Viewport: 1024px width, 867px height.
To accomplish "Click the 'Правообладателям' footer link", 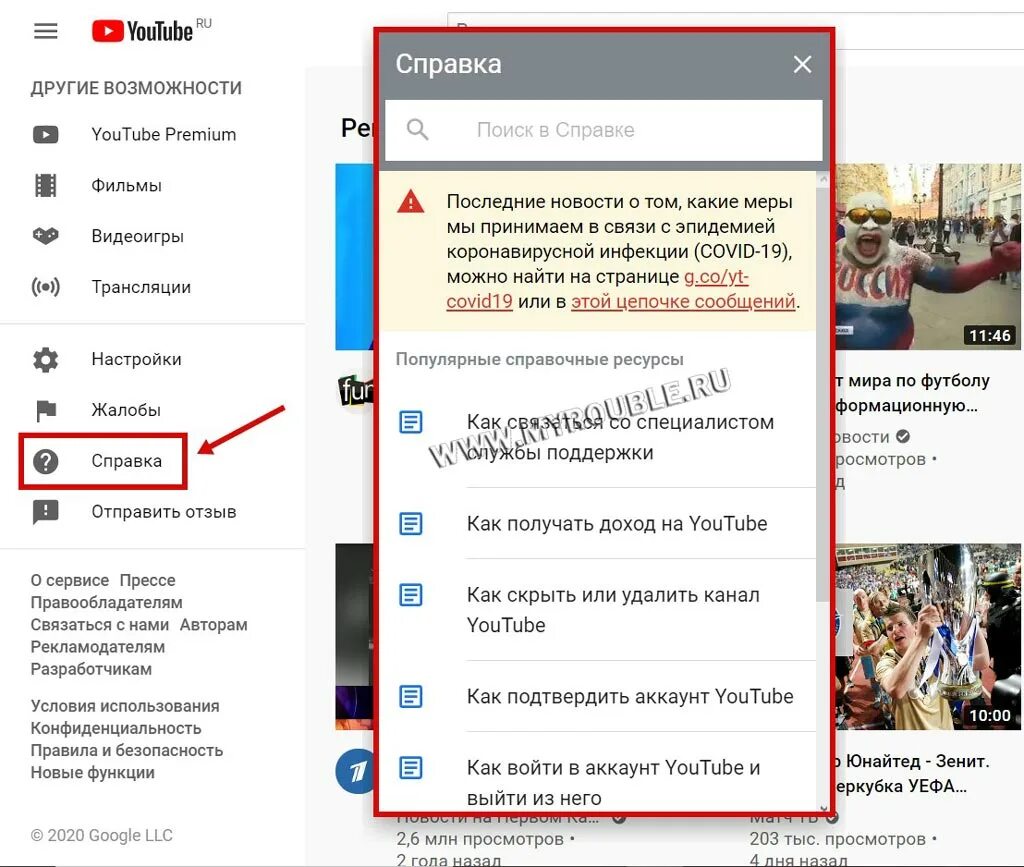I will [x=106, y=603].
